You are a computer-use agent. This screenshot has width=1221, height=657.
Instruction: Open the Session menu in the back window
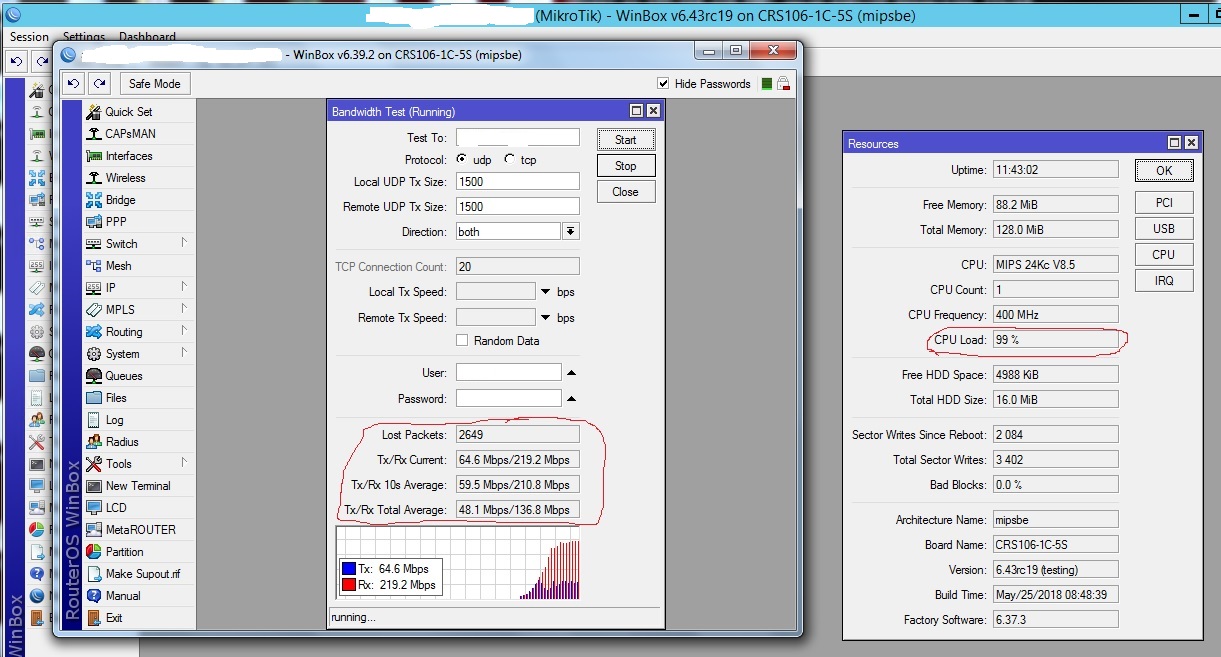click(x=29, y=37)
